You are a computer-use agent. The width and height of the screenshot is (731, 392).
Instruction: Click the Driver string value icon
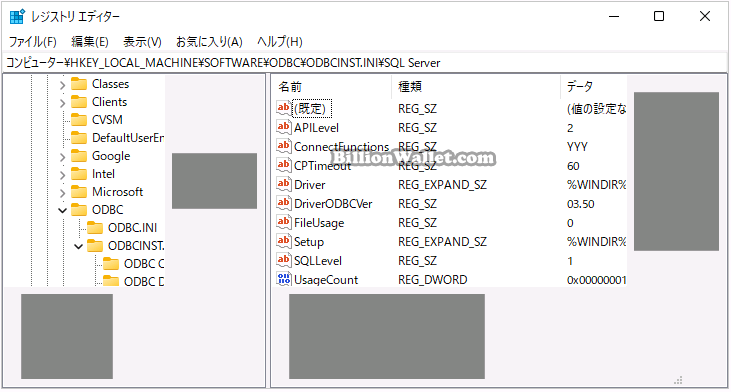click(283, 184)
